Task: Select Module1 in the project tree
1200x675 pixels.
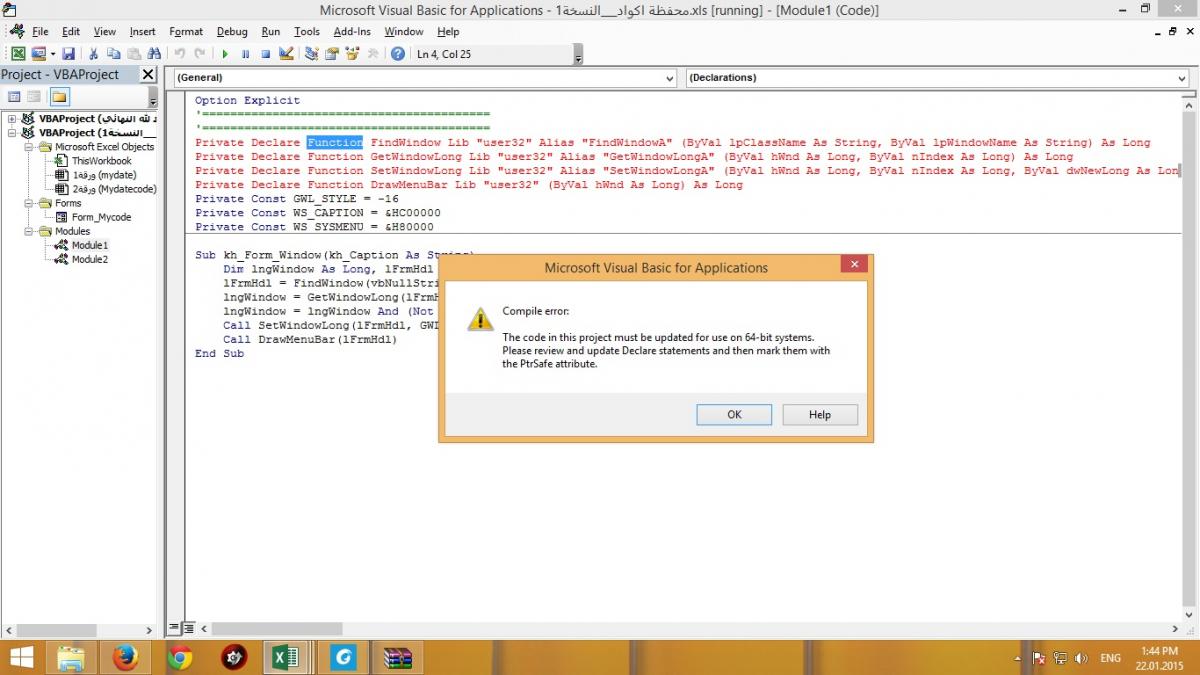Action: [x=90, y=245]
